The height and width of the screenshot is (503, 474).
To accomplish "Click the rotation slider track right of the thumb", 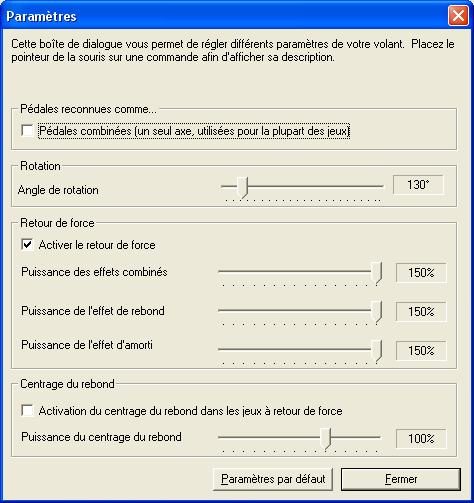I will tap(316, 186).
